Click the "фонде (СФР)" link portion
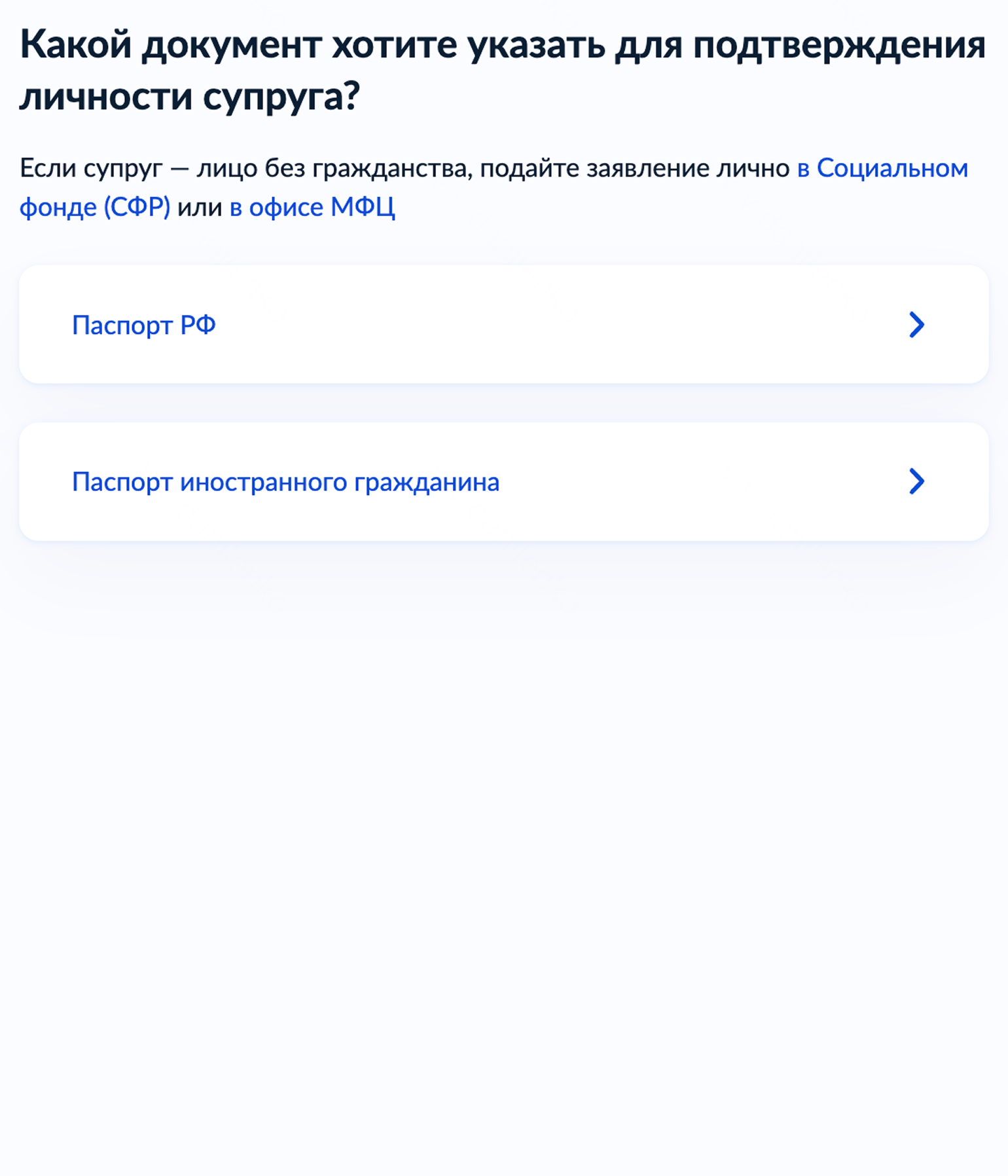Viewport: 1008px width, 1176px height. coord(95,208)
